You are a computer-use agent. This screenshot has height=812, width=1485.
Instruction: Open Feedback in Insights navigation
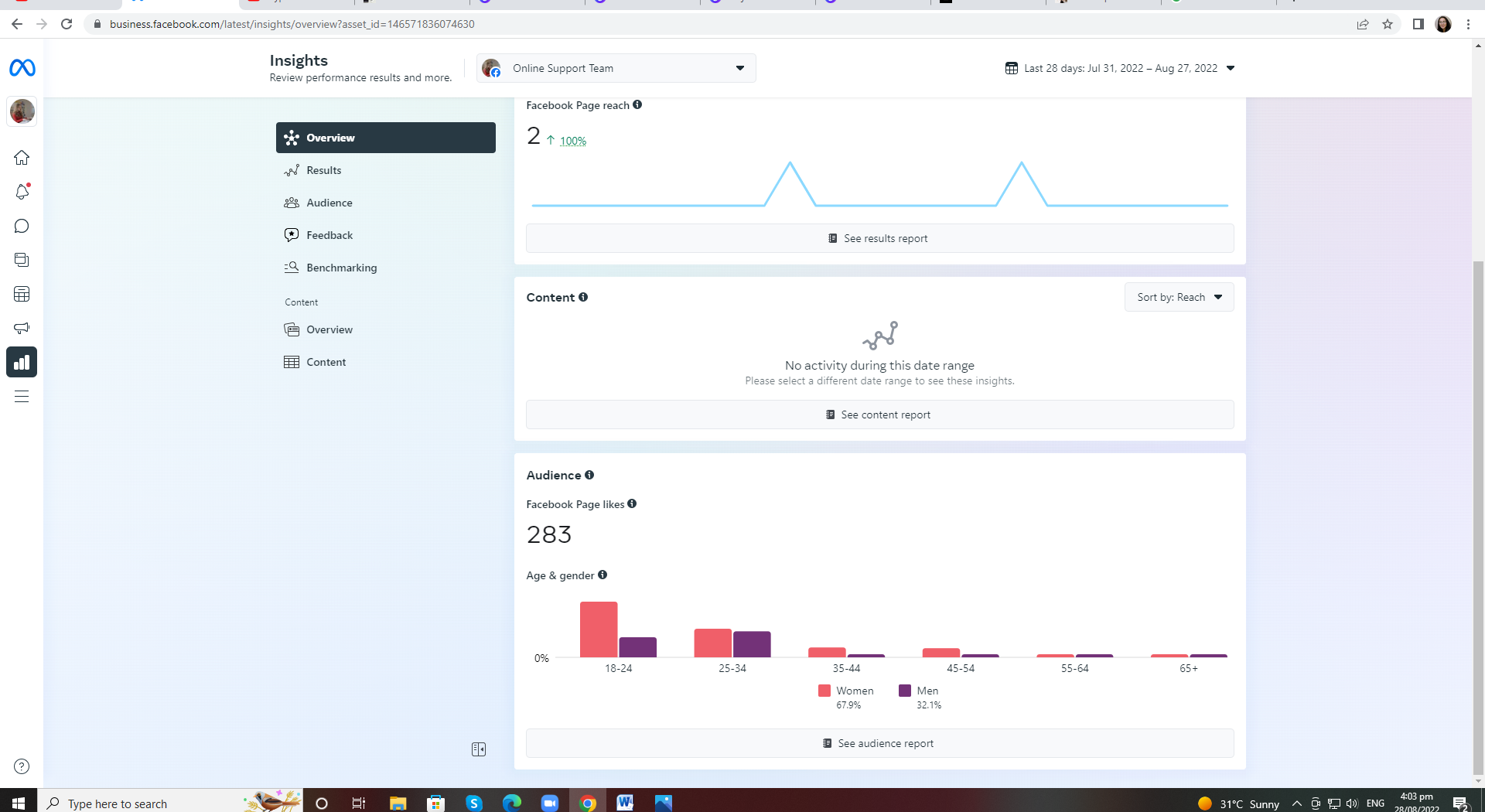tap(386, 235)
